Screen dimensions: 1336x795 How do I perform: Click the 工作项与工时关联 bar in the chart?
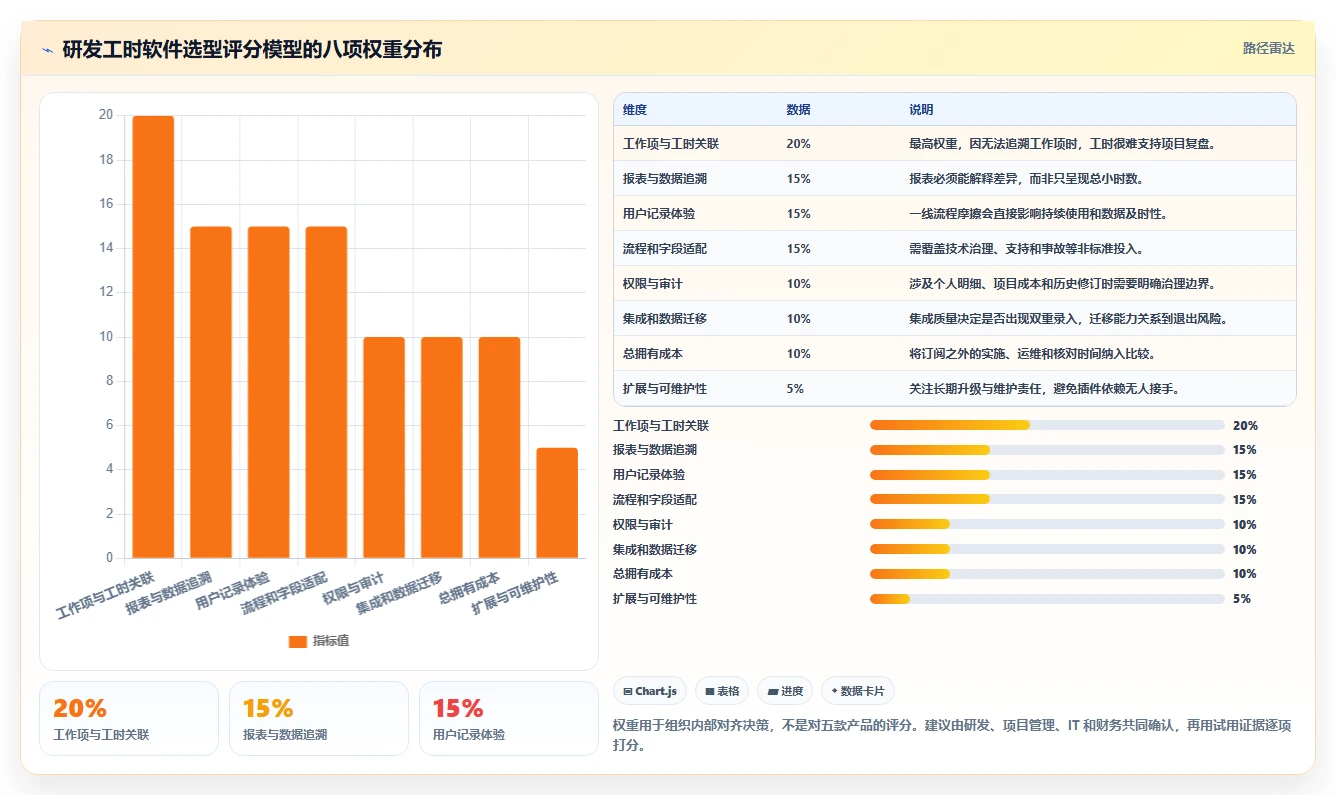pos(153,337)
